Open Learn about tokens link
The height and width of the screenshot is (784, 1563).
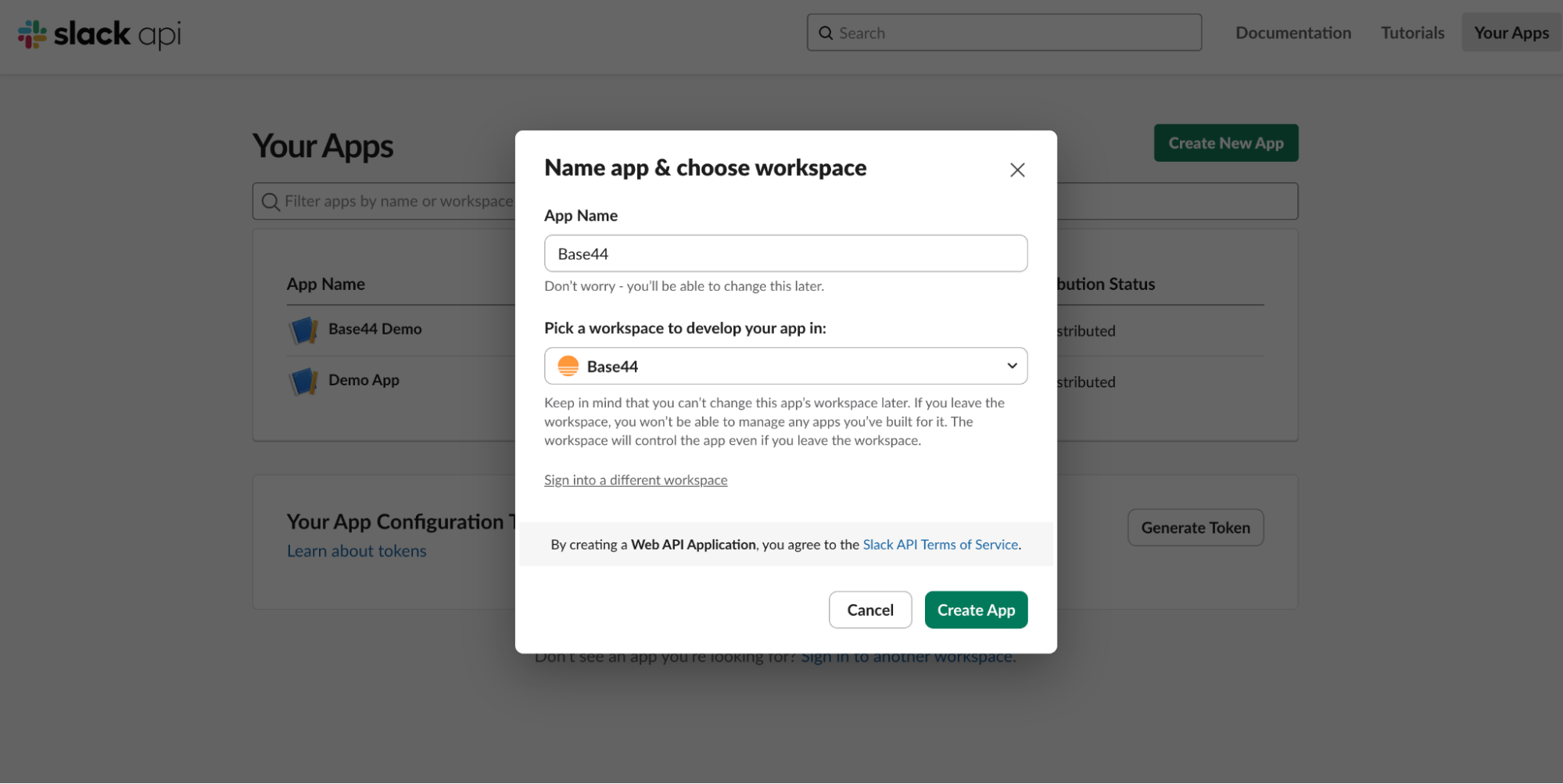pos(357,551)
